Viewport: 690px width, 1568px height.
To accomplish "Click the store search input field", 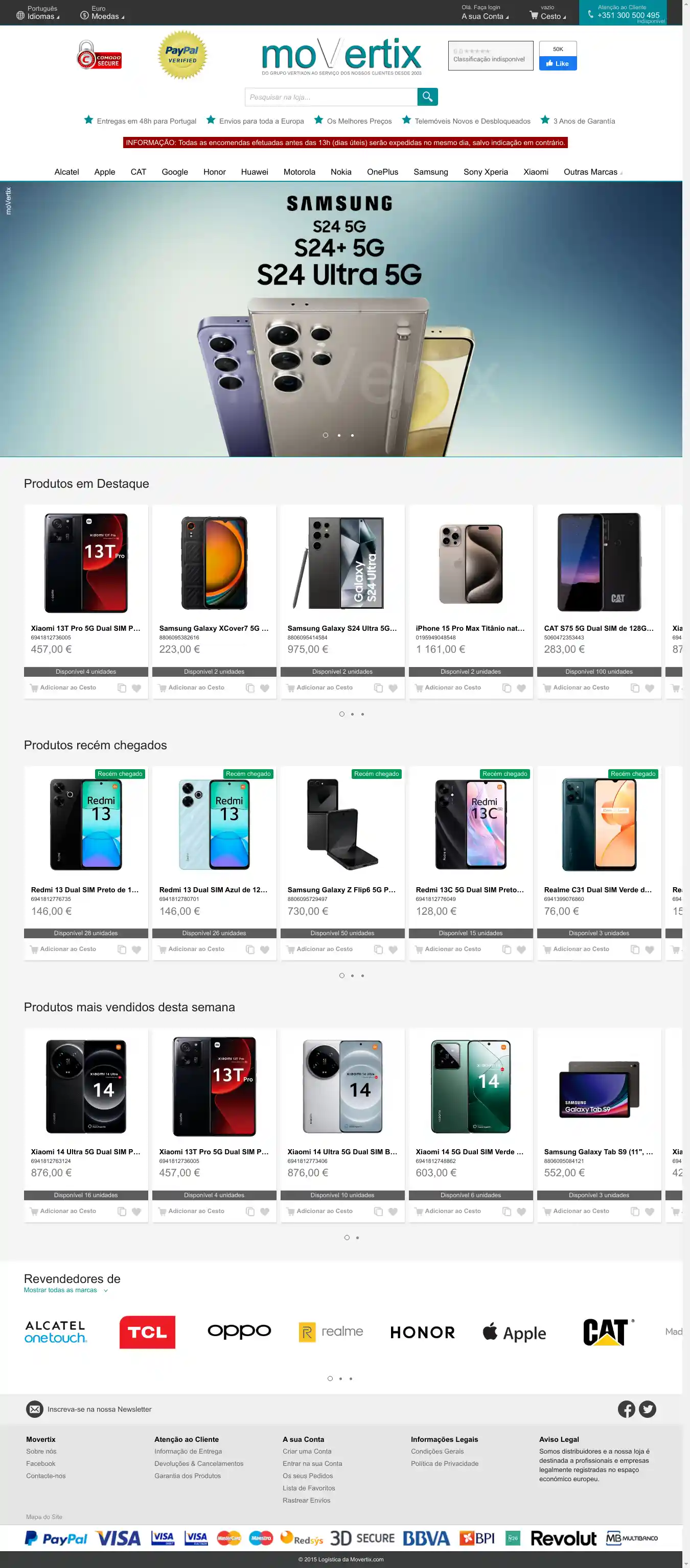I will click(x=331, y=97).
